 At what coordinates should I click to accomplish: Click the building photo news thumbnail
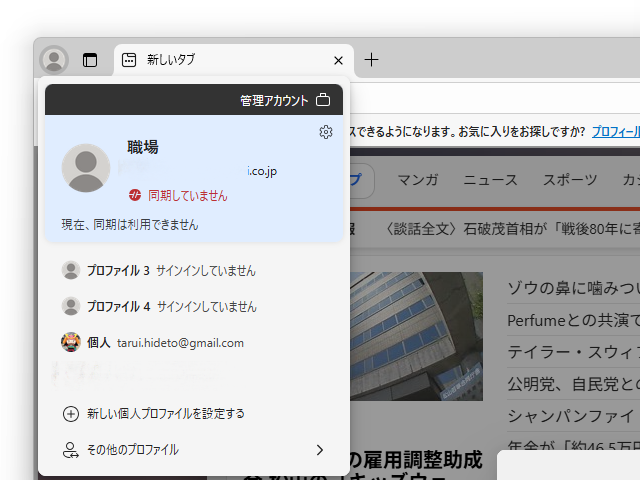pos(416,336)
